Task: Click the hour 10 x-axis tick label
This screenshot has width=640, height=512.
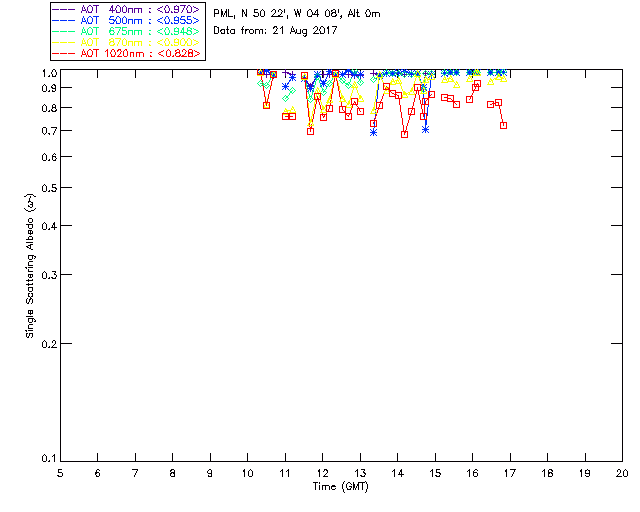Action: (x=247, y=473)
